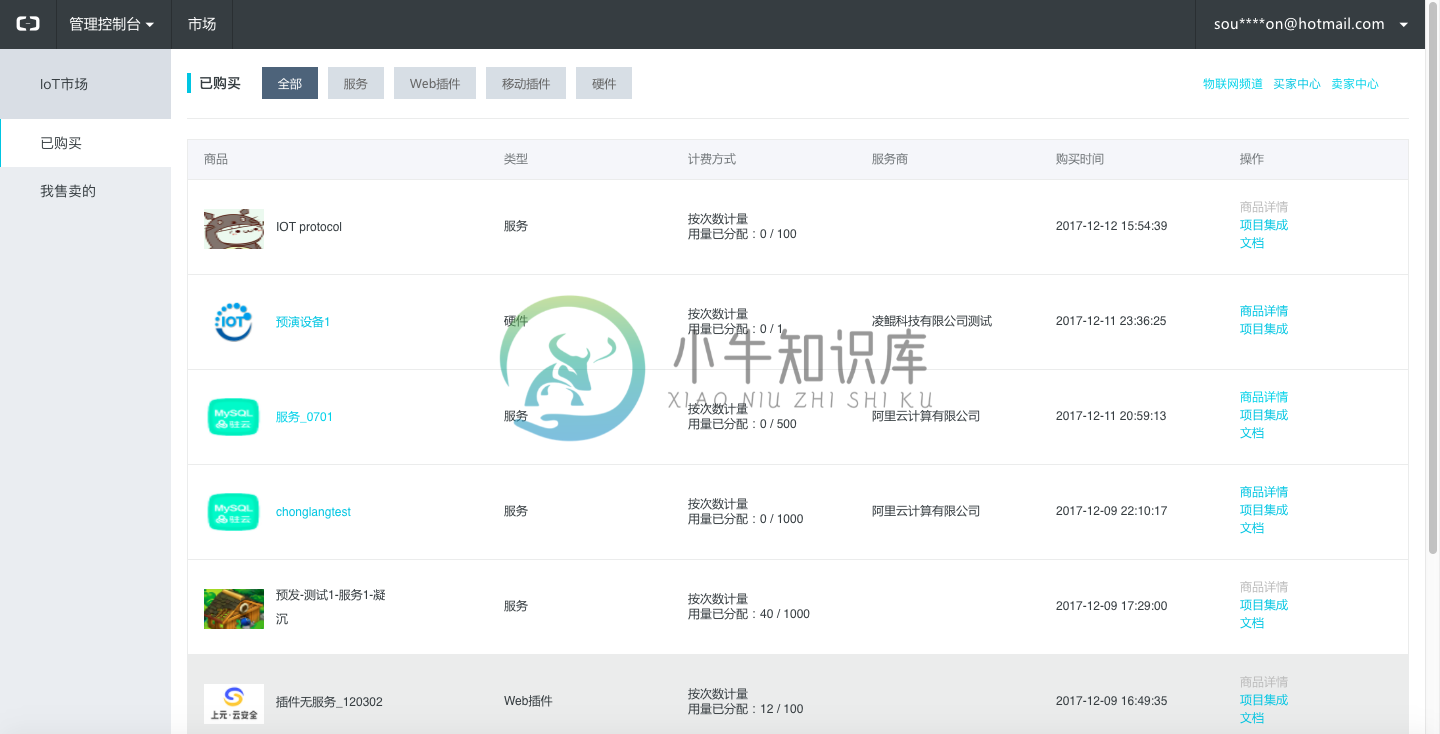
Task: Open the 服务_0701 product link
Action: click(304, 417)
